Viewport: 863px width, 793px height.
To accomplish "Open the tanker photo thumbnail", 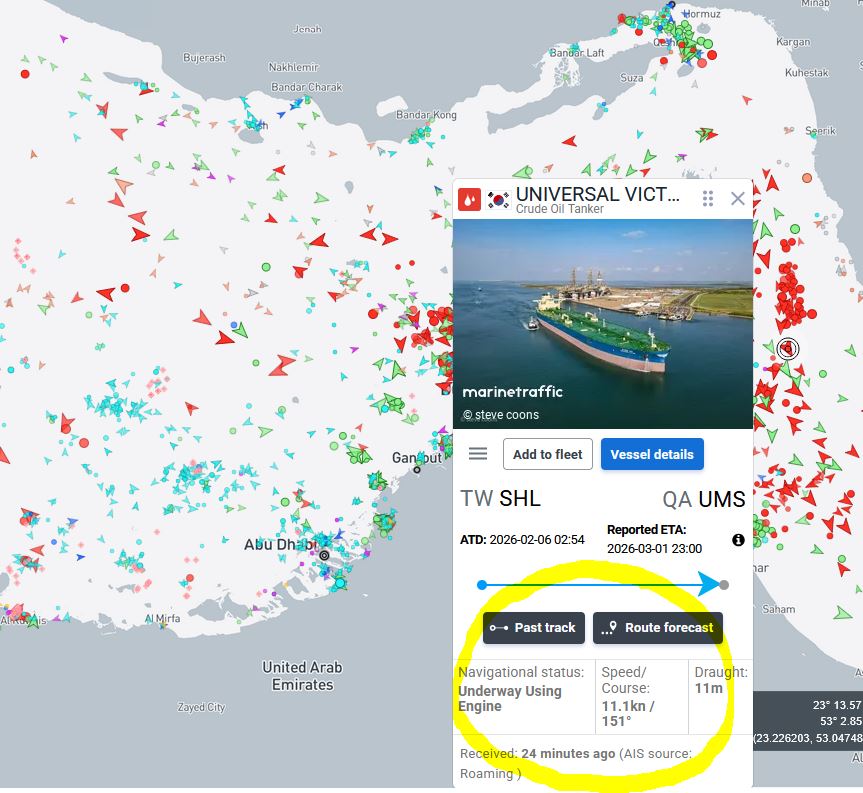I will click(603, 324).
